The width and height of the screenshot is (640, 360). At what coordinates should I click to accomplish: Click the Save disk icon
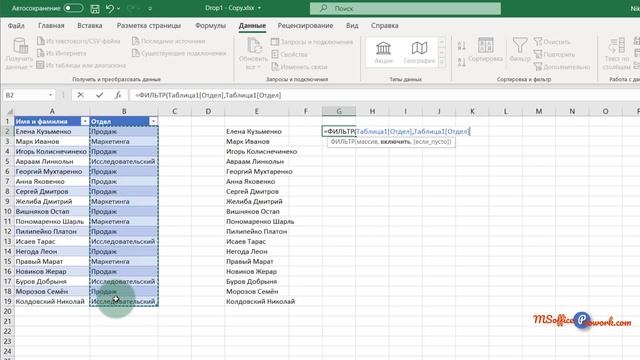(95, 8)
